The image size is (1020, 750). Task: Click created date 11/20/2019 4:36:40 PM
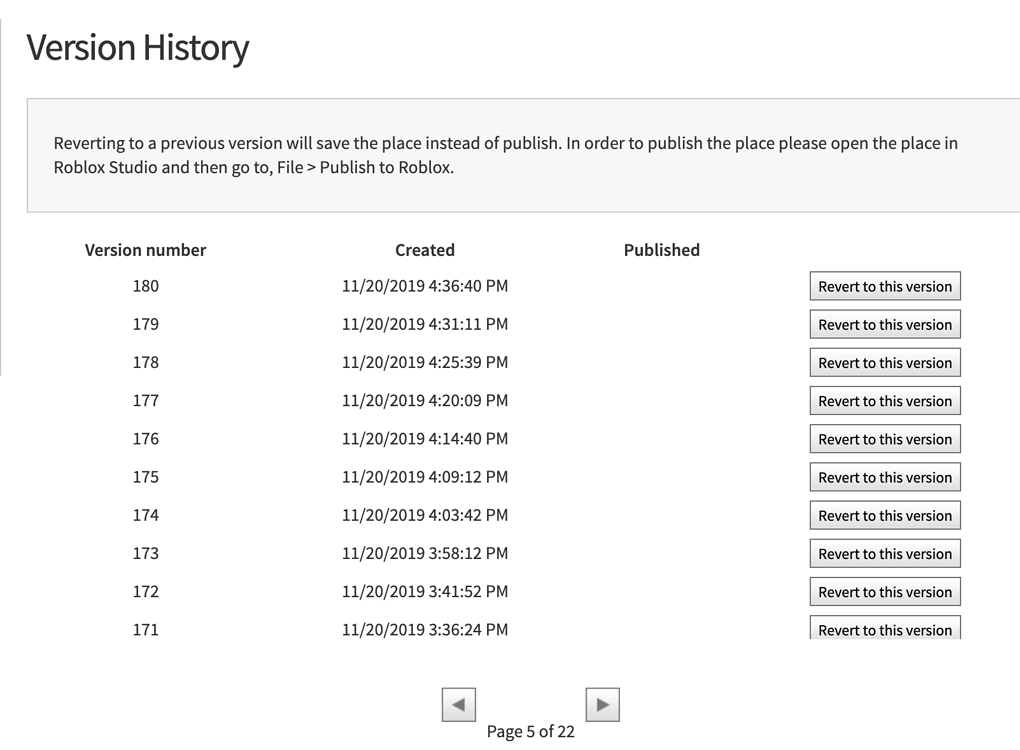[425, 286]
